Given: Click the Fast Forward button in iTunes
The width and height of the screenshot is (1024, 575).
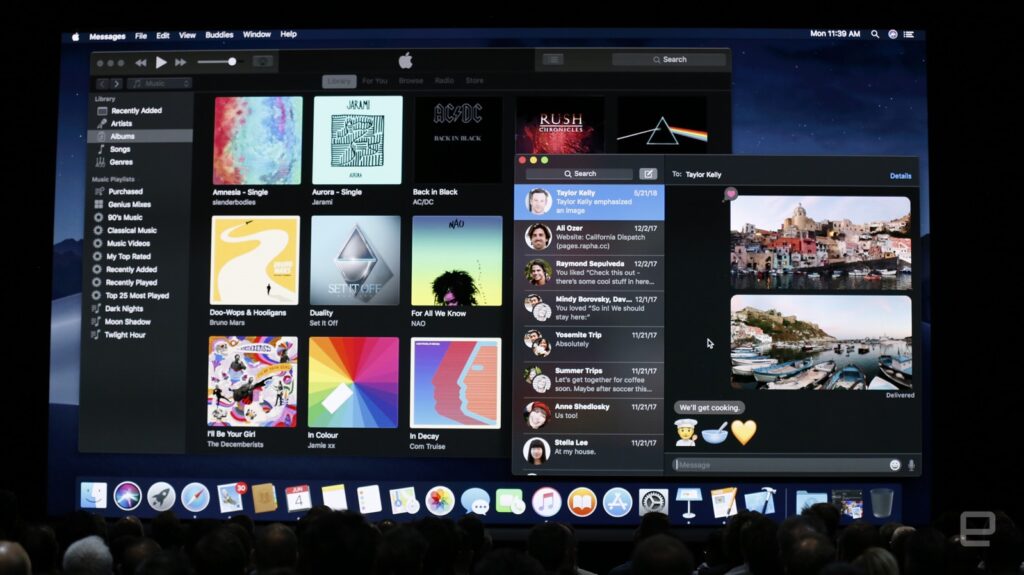Looking at the screenshot, I should (x=180, y=62).
